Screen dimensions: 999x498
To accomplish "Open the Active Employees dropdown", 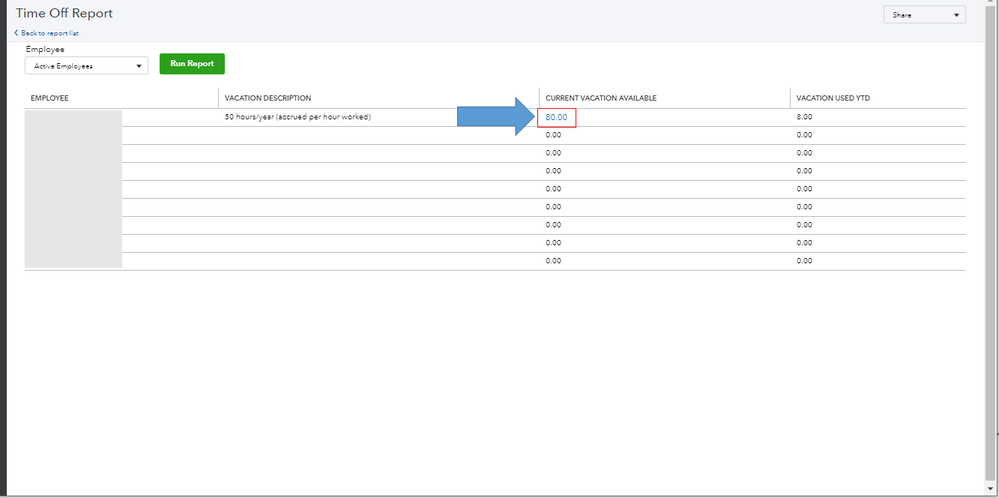I will click(x=87, y=66).
